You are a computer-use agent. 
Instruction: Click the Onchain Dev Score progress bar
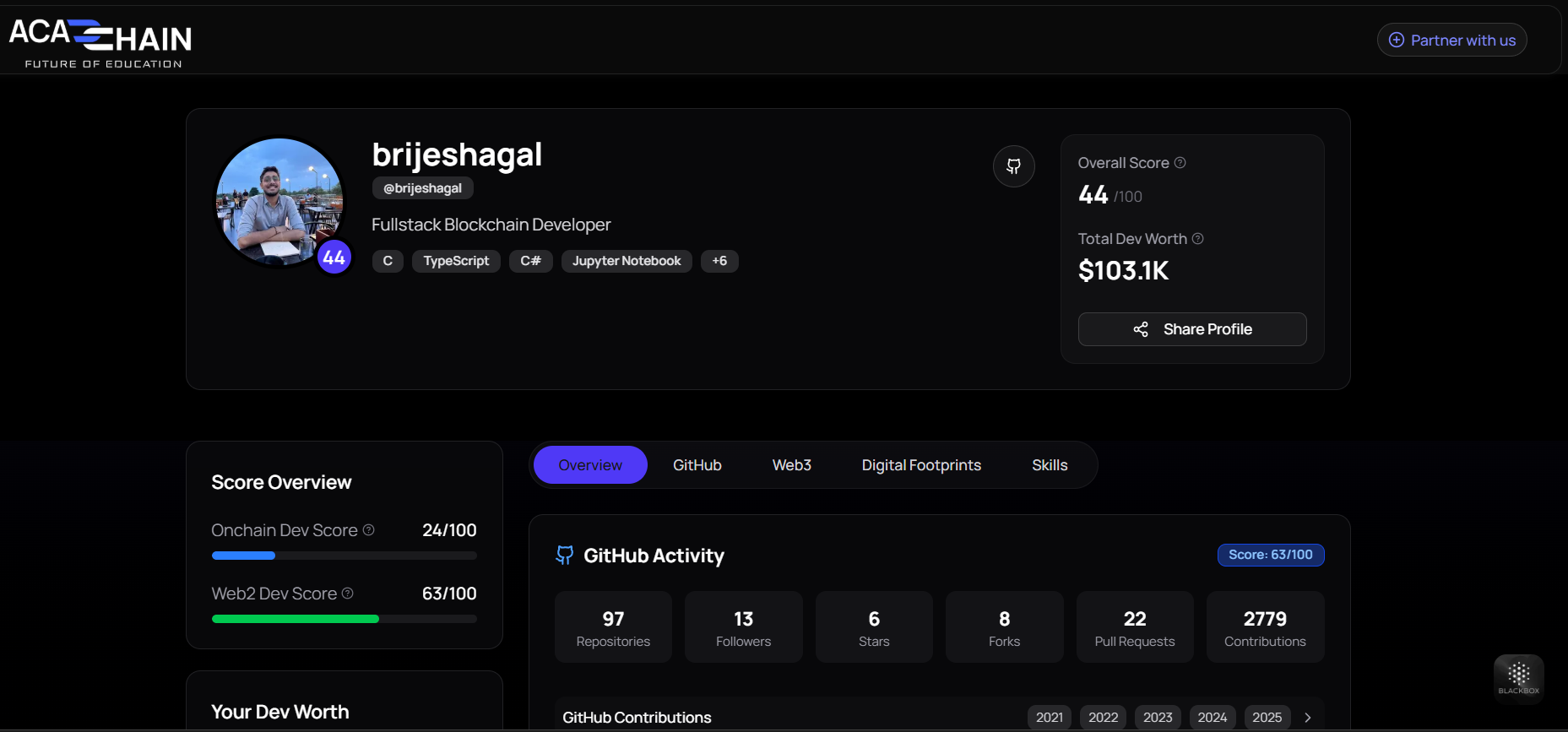click(345, 556)
